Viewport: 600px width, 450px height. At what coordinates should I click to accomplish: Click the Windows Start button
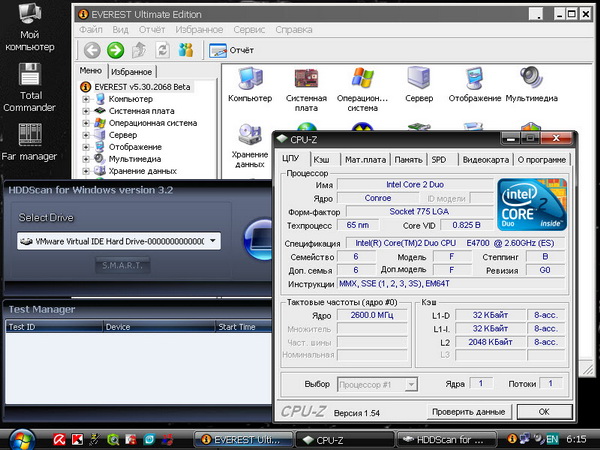coord(20,438)
